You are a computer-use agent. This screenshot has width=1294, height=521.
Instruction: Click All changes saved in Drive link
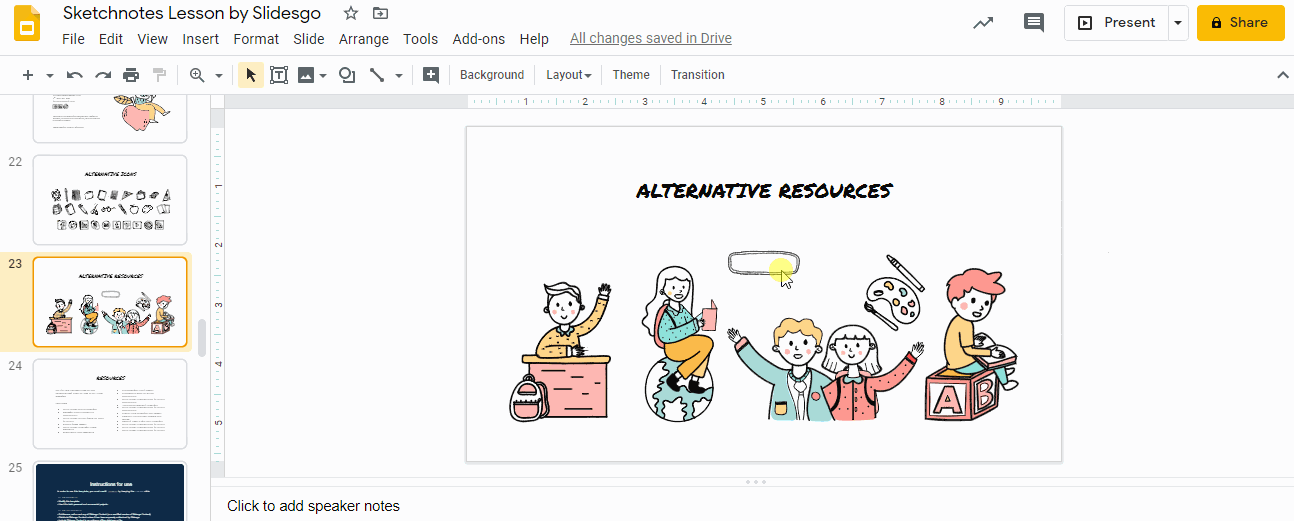(651, 39)
